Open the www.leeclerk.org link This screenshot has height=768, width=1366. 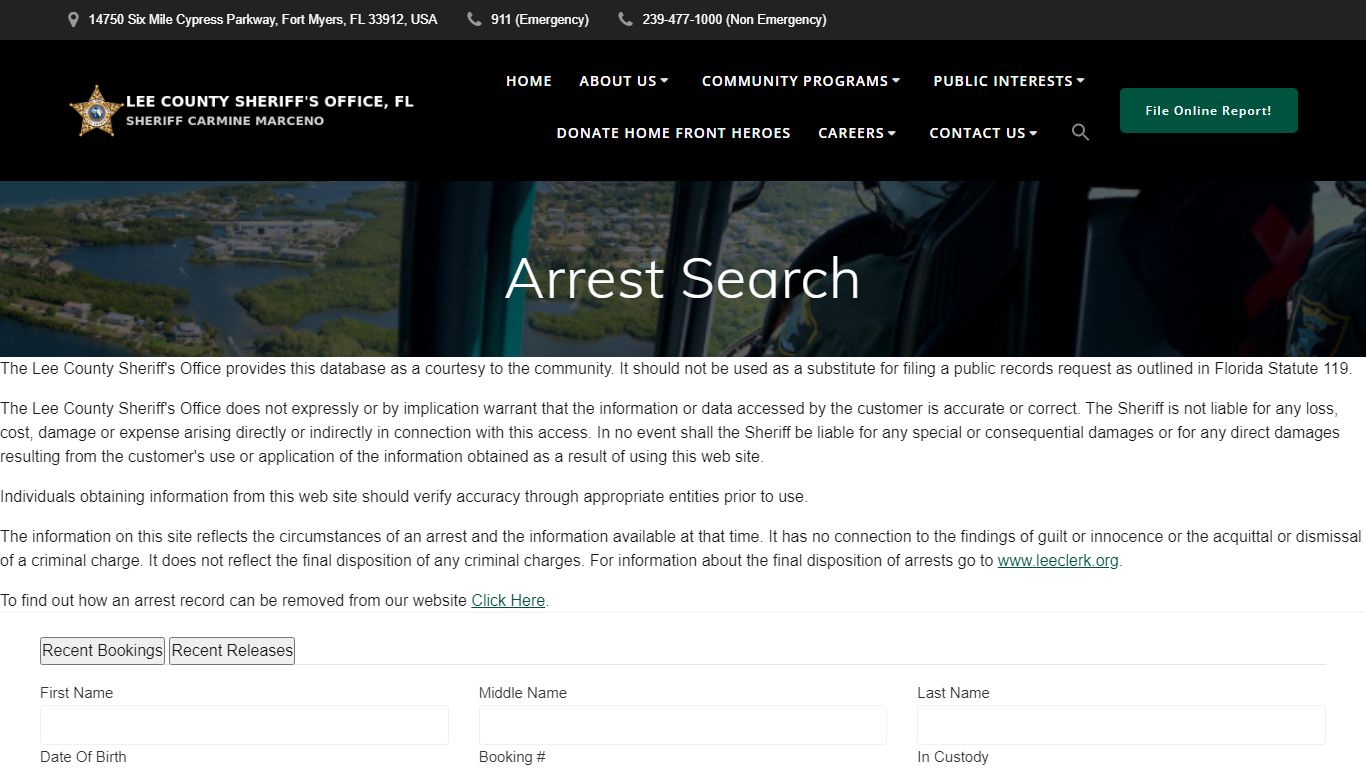1057,560
